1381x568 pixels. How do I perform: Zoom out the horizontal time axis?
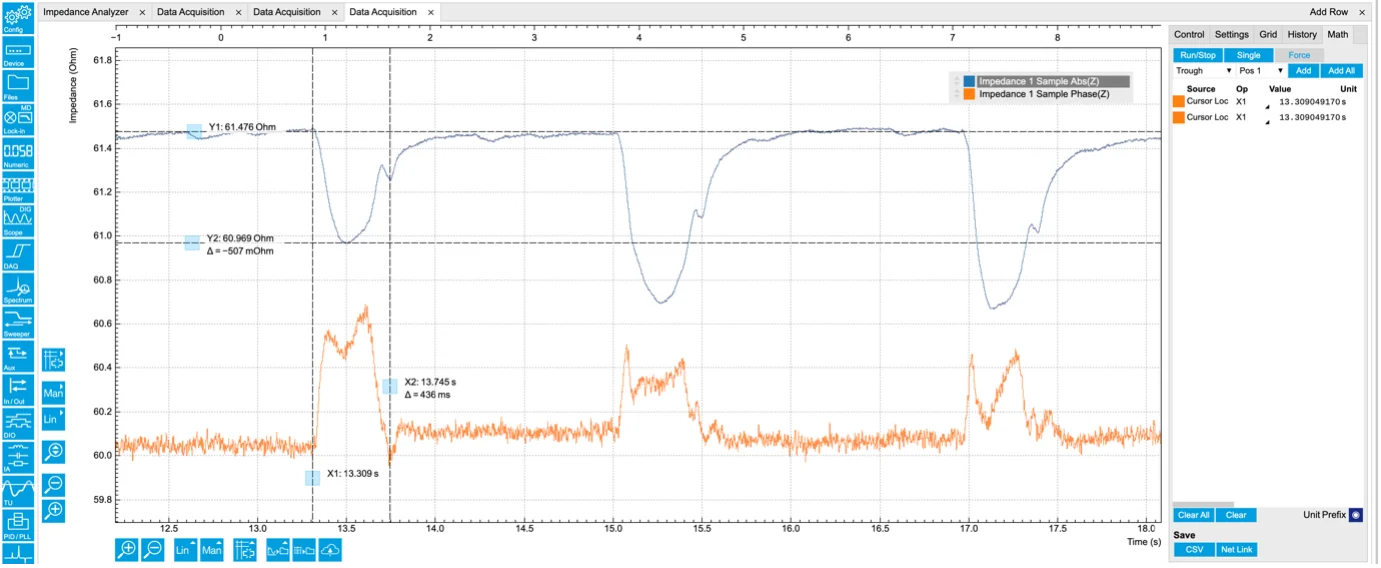point(153,549)
